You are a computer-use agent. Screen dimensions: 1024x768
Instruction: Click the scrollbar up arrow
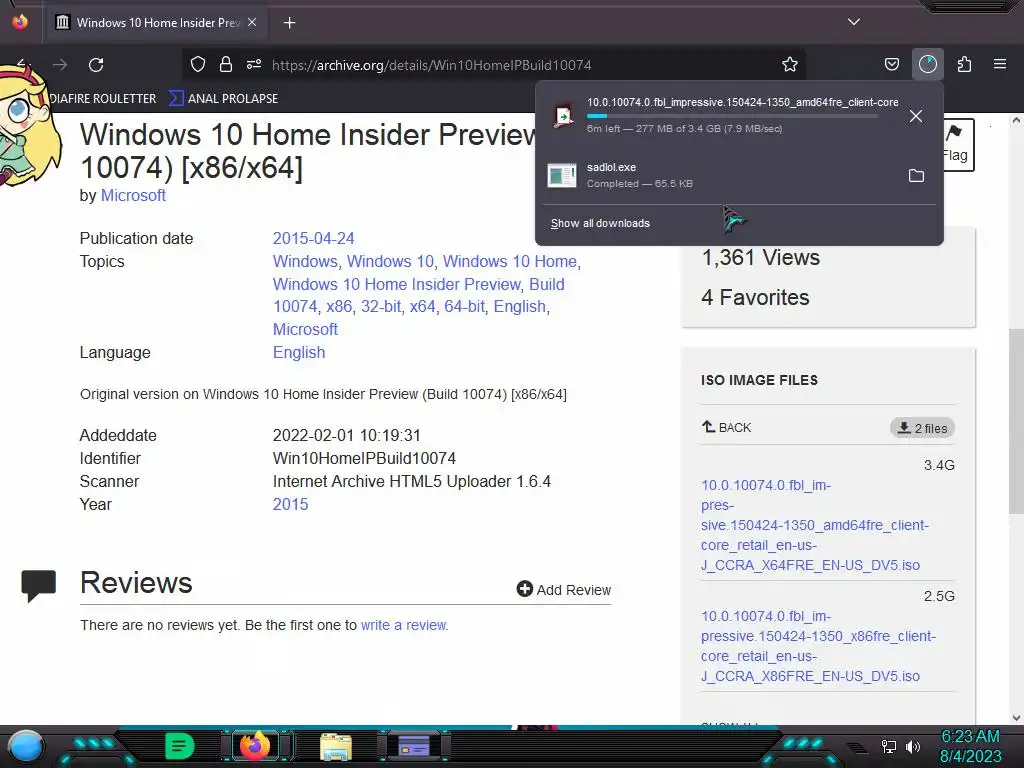click(x=1016, y=120)
